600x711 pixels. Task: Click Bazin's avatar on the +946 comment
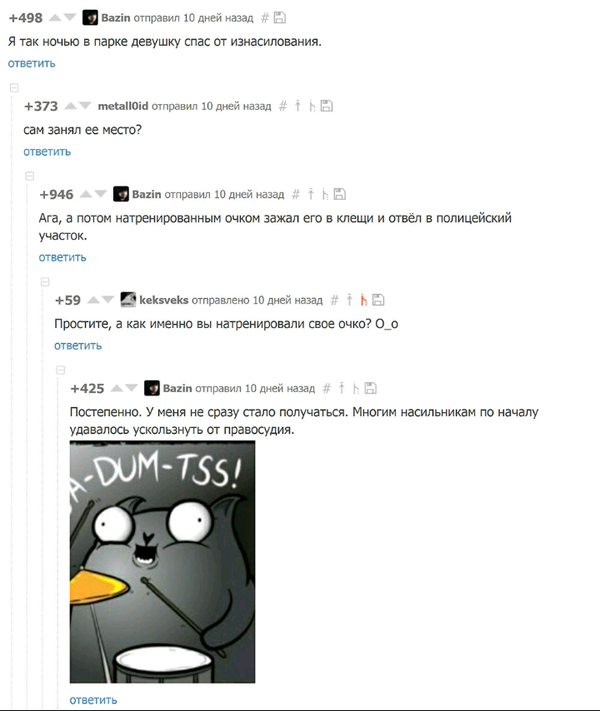click(121, 194)
